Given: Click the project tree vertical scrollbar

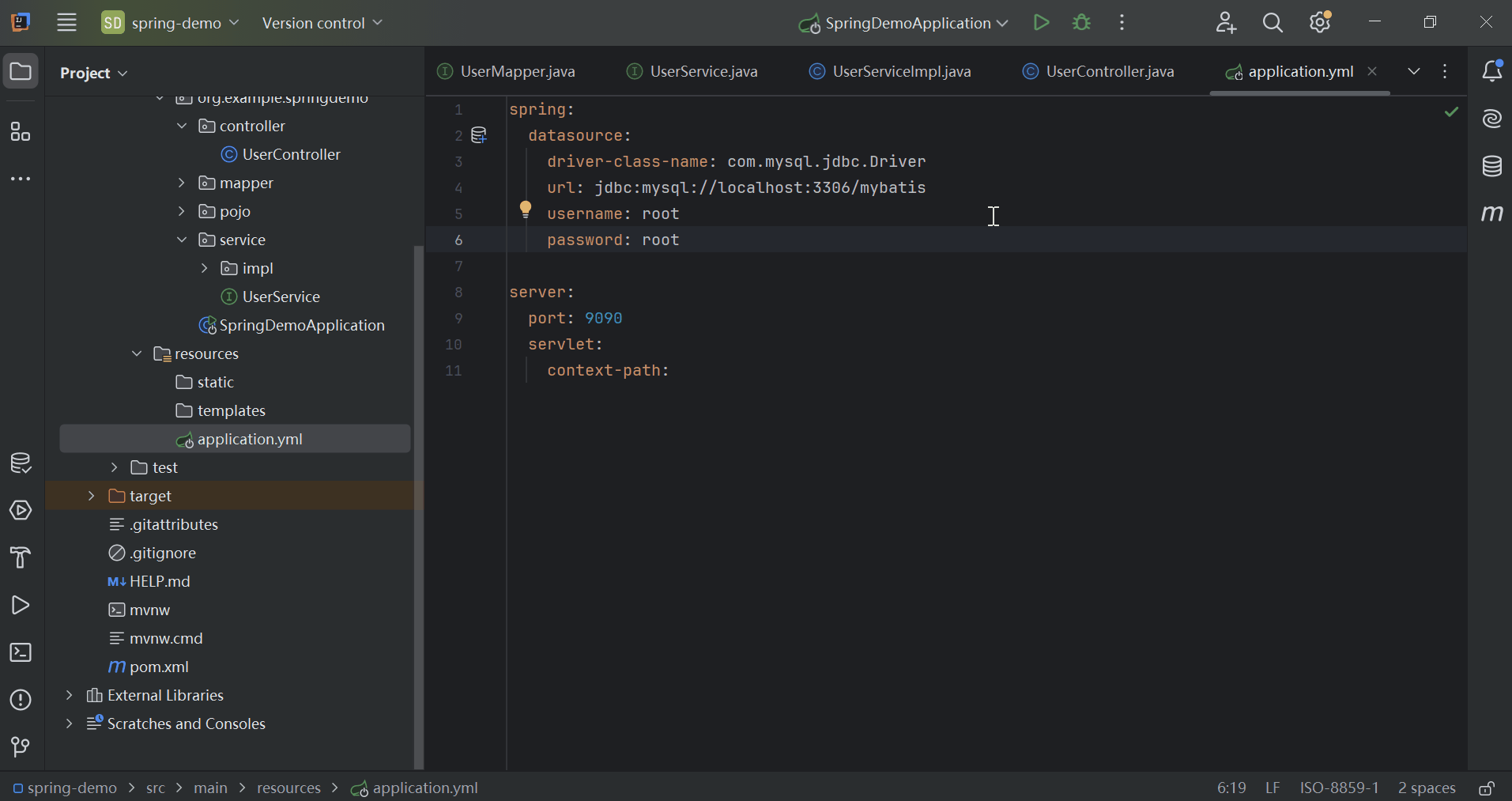Looking at the screenshot, I should pyautogui.click(x=419, y=506).
